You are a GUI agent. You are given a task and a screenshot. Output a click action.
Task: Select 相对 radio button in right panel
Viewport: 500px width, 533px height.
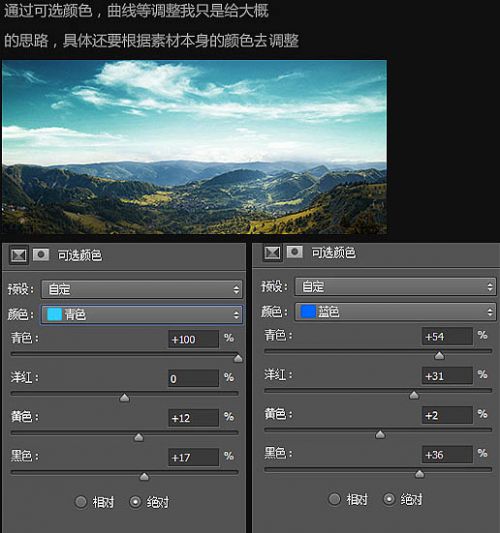click(x=334, y=499)
